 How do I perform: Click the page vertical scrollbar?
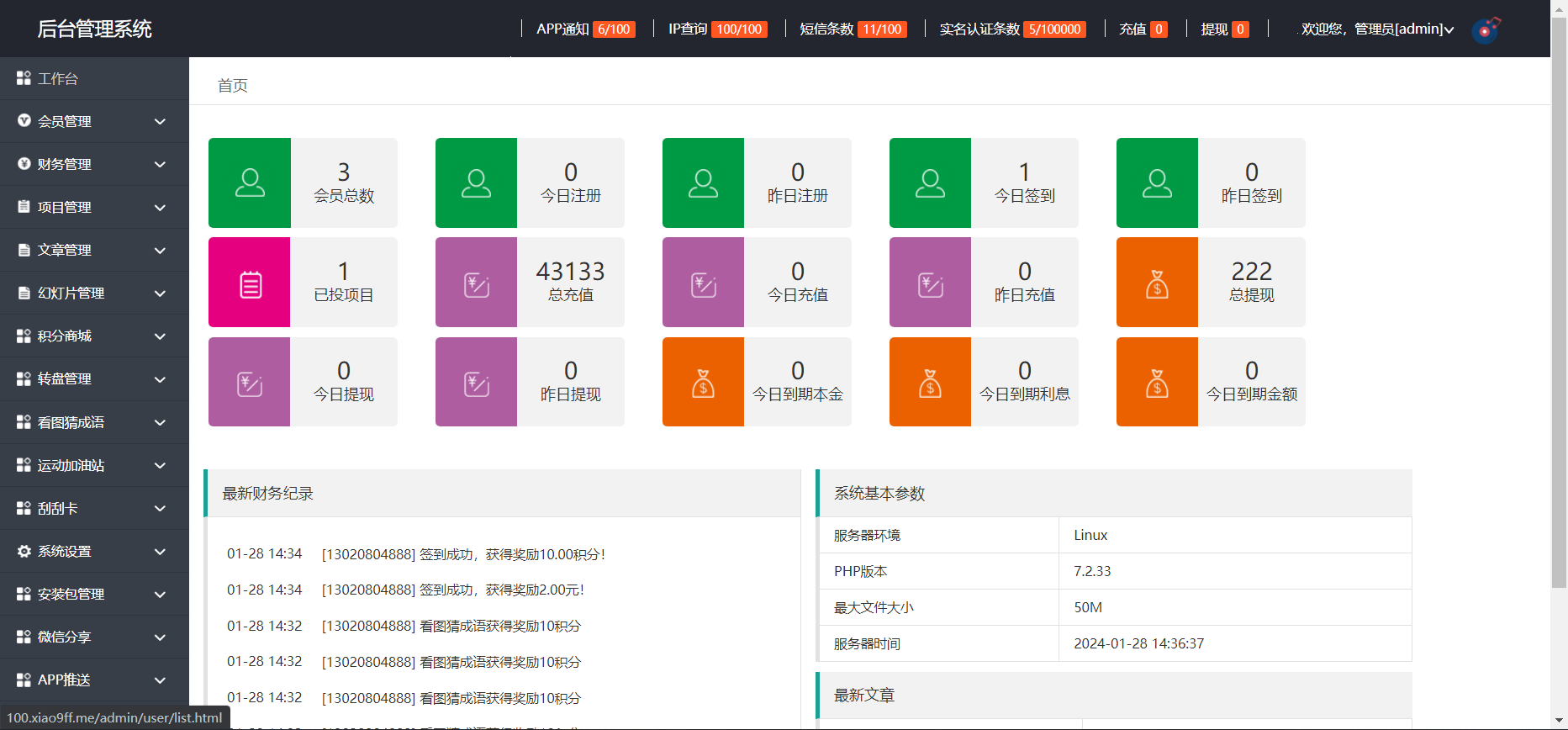pyautogui.click(x=1559, y=303)
